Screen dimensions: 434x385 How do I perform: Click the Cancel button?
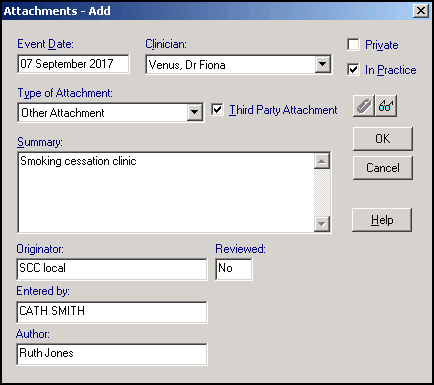(383, 168)
